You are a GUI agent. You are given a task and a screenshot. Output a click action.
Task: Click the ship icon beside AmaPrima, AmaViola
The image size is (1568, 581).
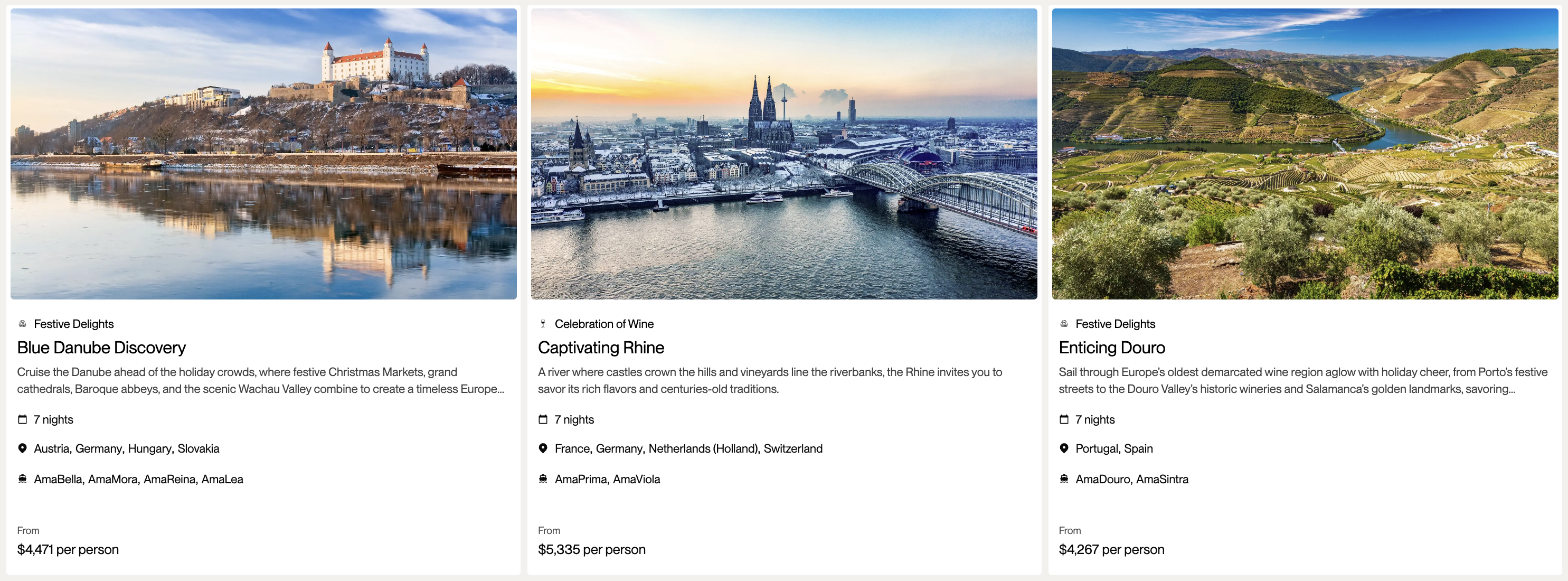tap(543, 479)
